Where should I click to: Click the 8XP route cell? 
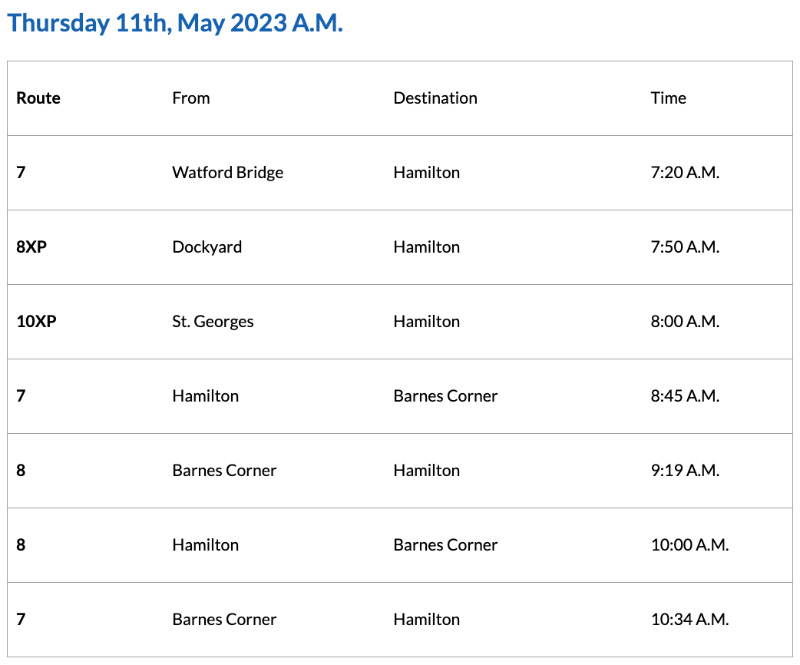[x=31, y=247]
